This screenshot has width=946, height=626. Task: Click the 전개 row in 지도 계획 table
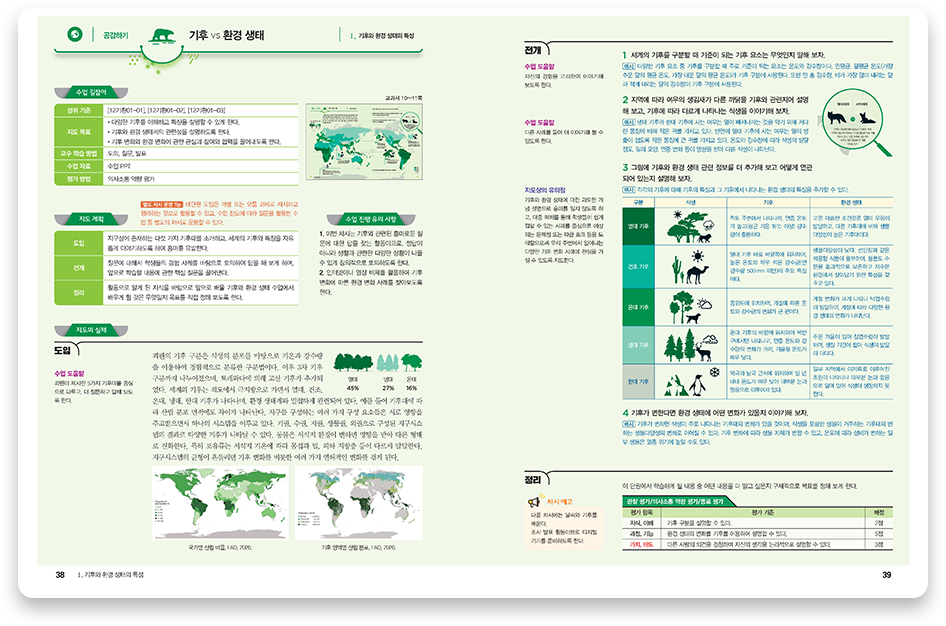(176, 268)
